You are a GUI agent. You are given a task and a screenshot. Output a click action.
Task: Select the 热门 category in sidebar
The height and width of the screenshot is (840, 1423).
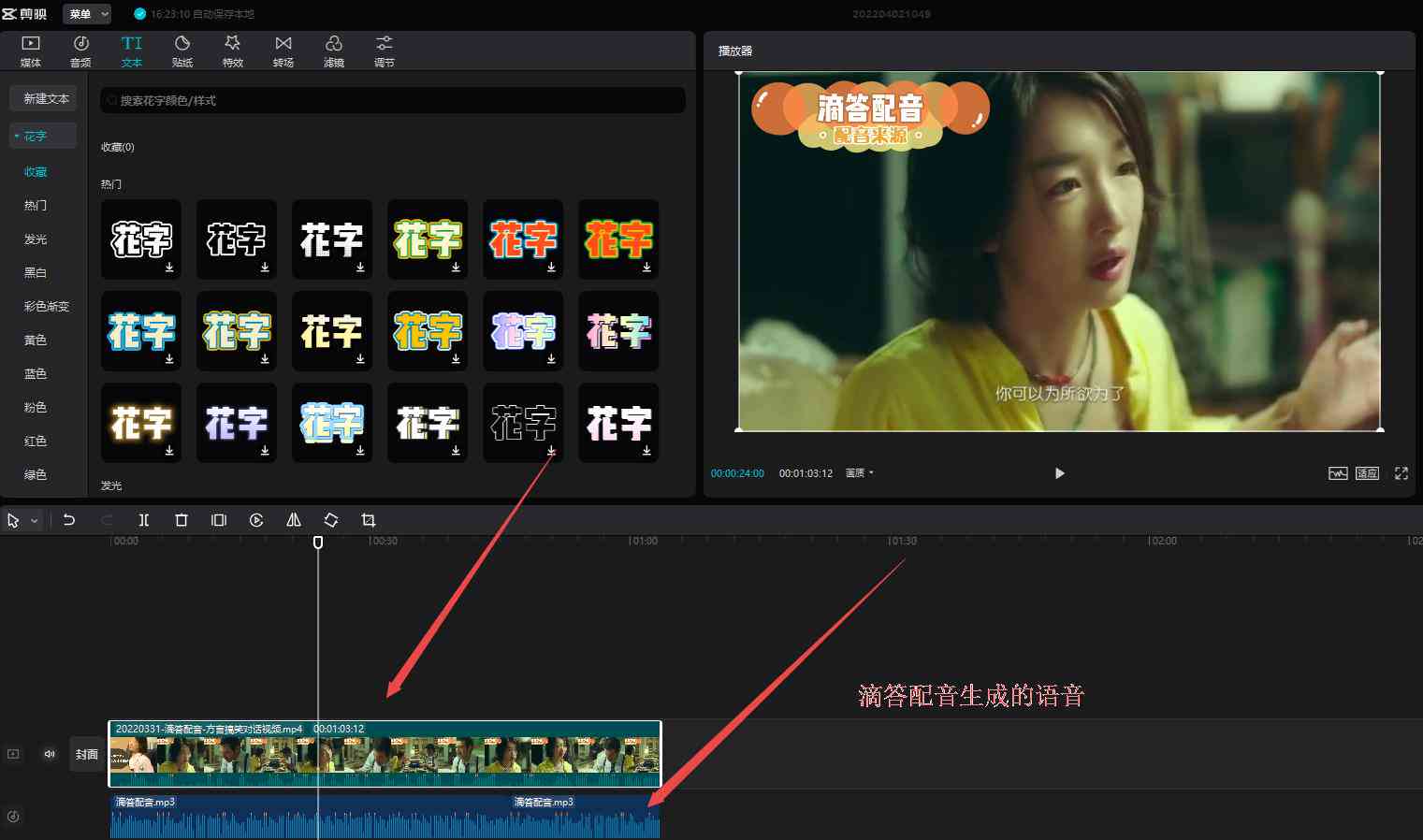(x=36, y=205)
